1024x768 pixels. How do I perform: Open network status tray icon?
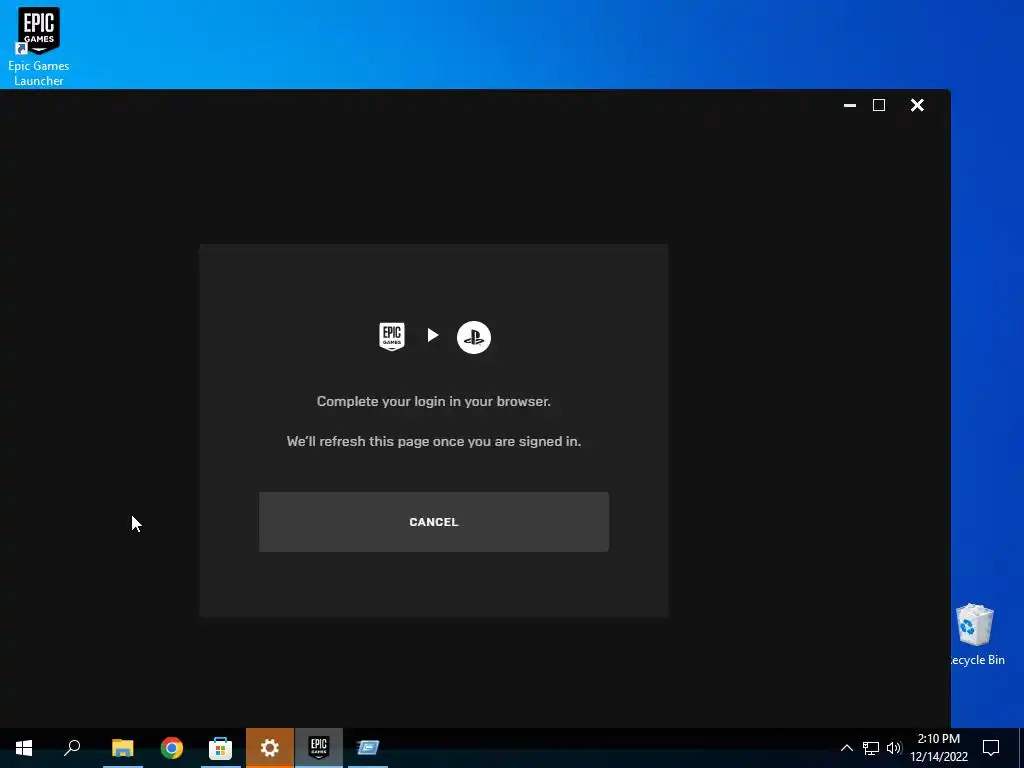871,748
